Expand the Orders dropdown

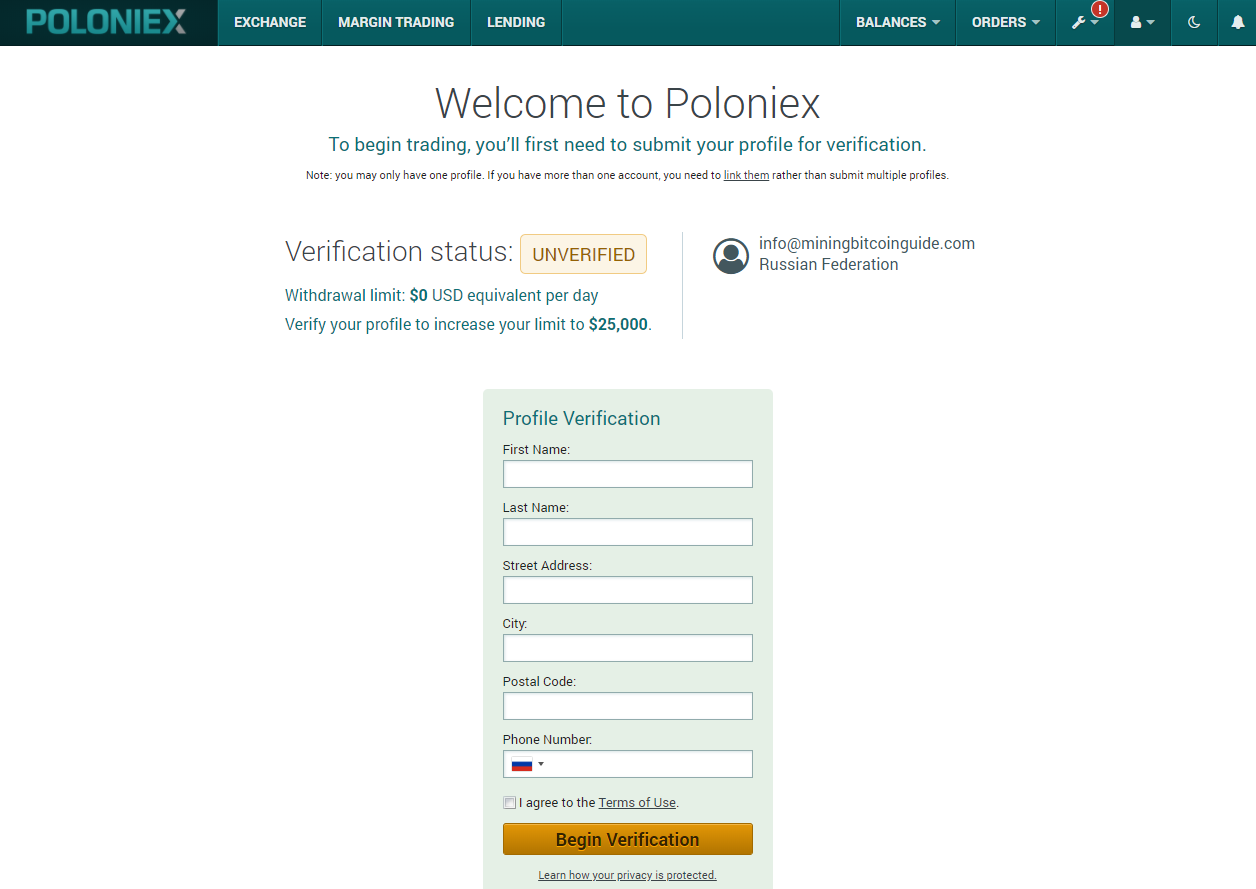coord(1006,22)
